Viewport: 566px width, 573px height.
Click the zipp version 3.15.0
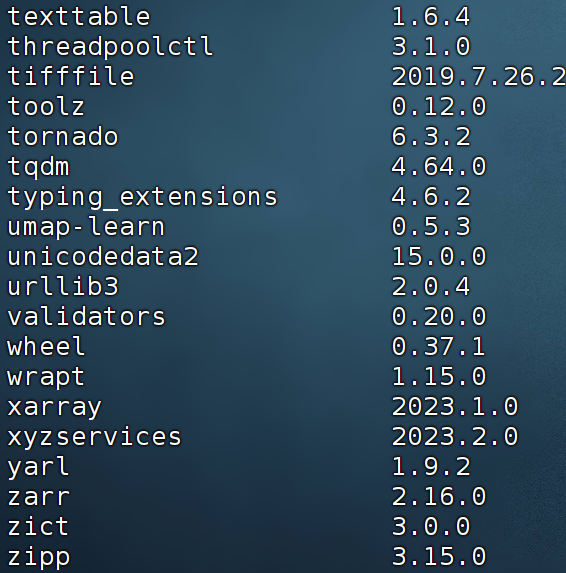[438, 556]
